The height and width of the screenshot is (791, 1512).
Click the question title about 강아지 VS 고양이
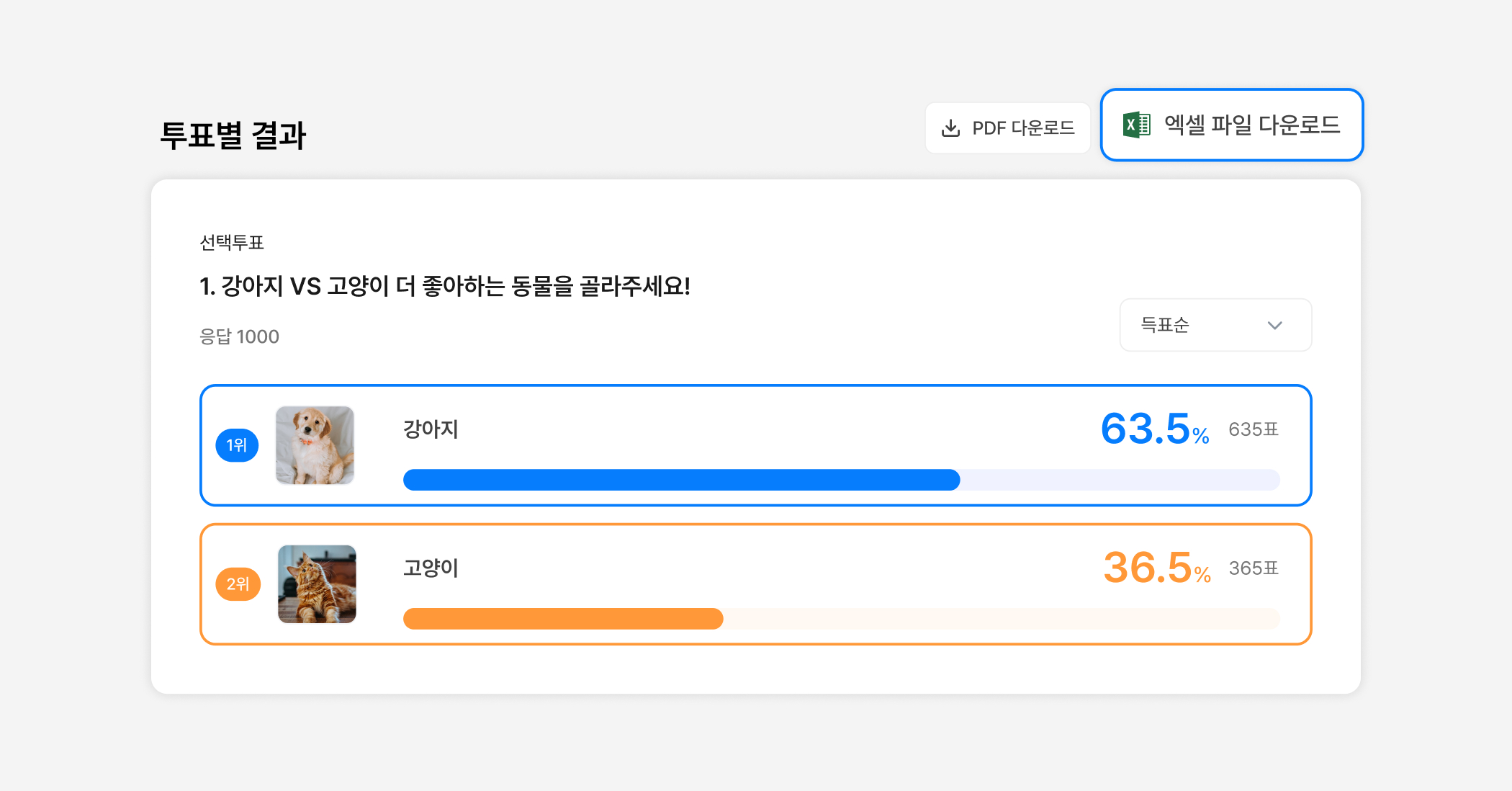point(445,287)
